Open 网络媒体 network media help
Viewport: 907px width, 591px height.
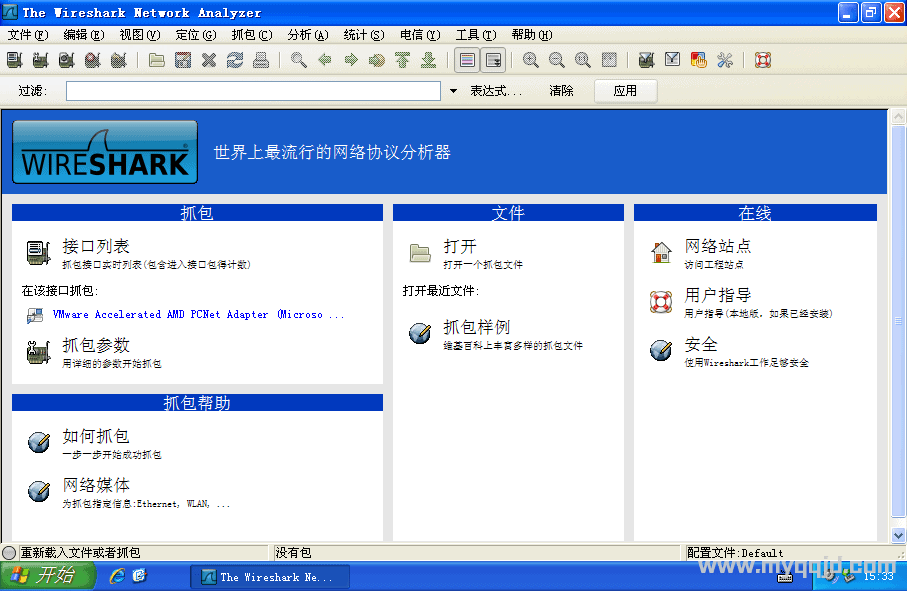[x=96, y=485]
